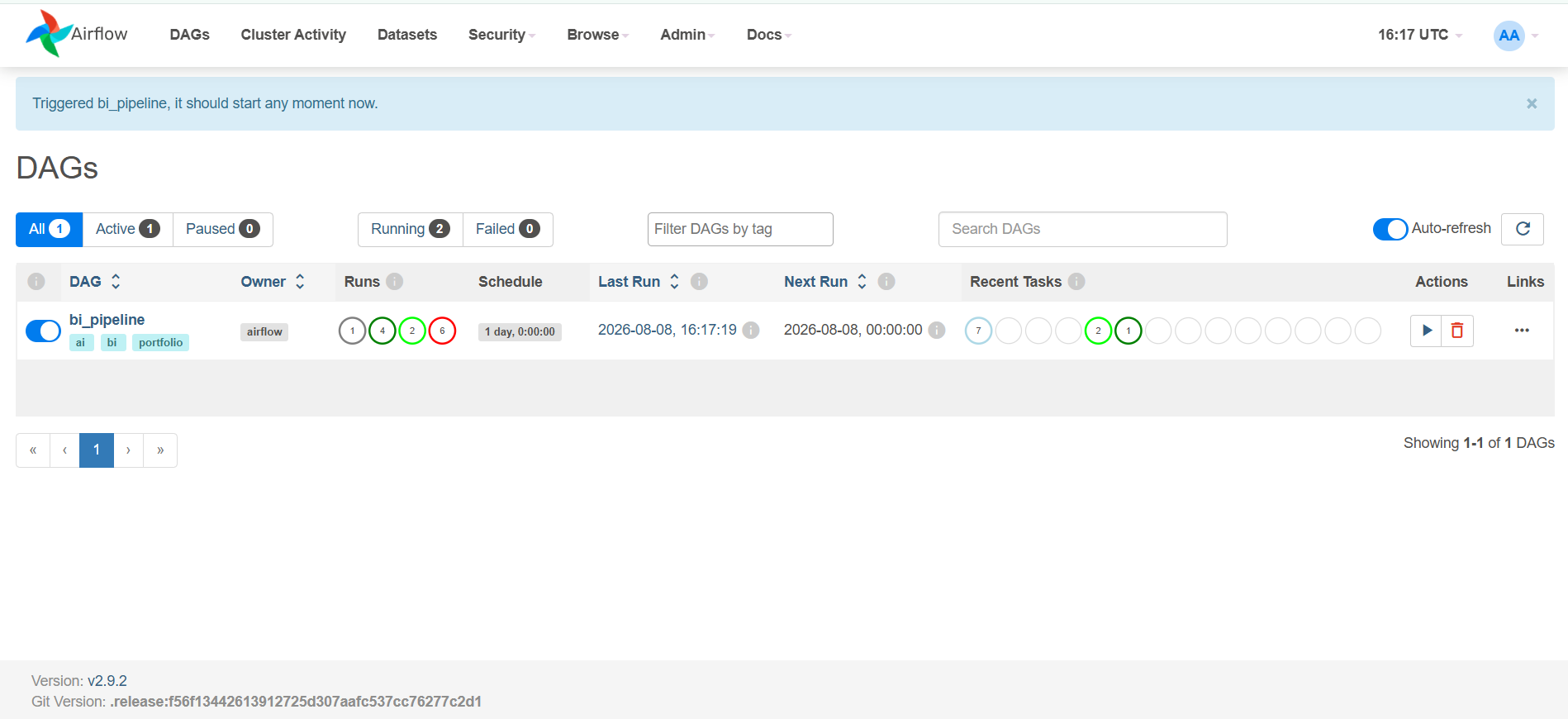This screenshot has width=1568, height=719.
Task: Trigger bi_pipeline with the play icon
Action: click(x=1426, y=331)
